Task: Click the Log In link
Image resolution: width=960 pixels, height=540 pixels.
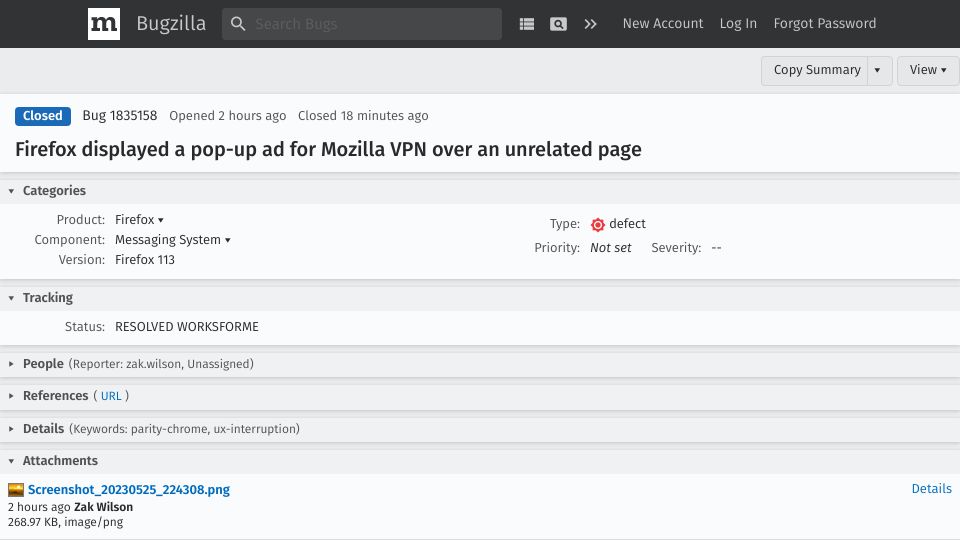Action: pos(738,23)
